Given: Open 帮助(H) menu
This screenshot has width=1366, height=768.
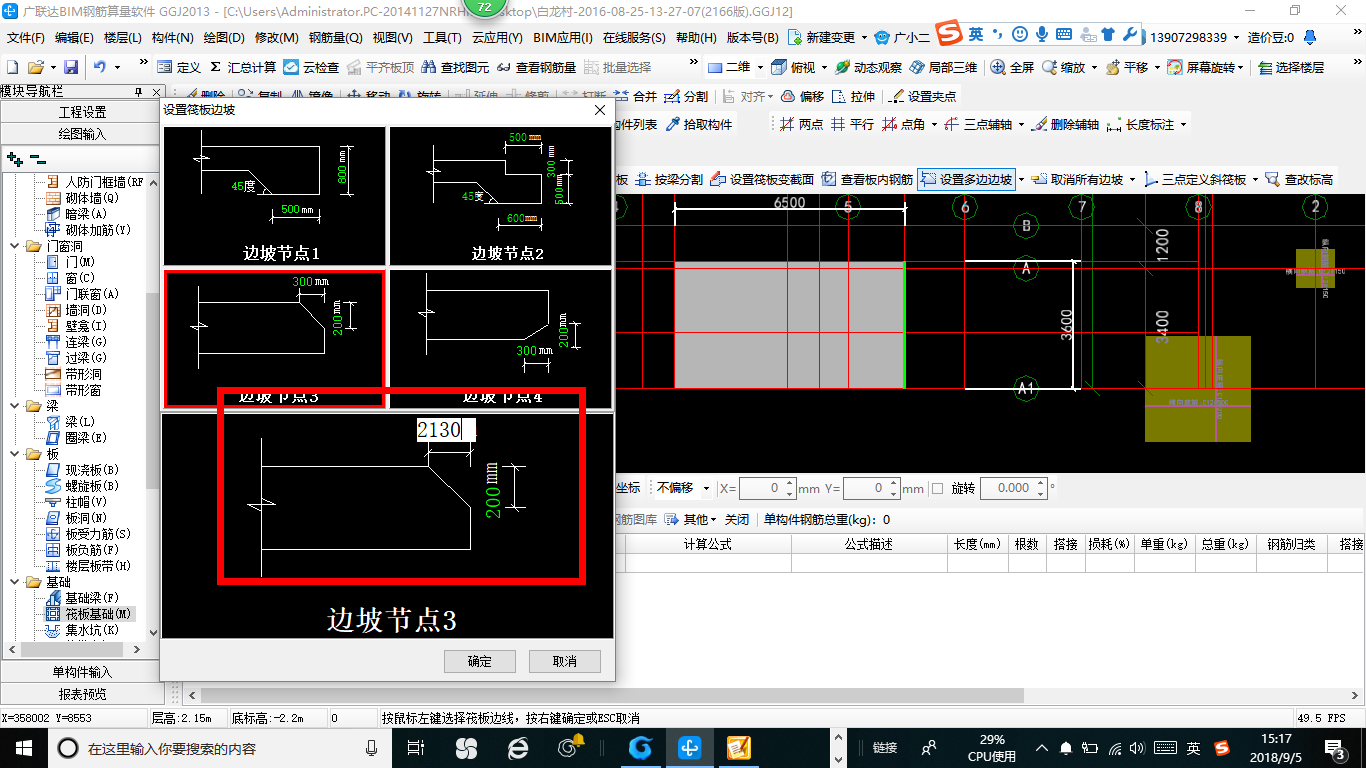Looking at the screenshot, I should point(696,38).
